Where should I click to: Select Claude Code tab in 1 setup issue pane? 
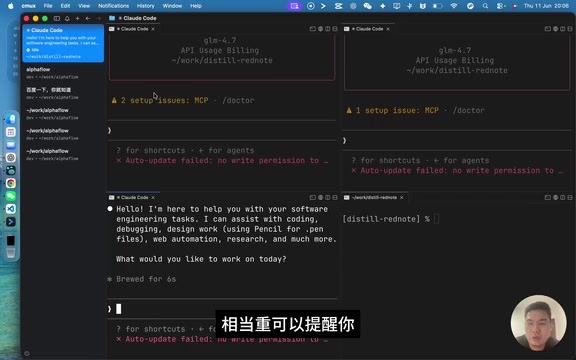pos(367,29)
